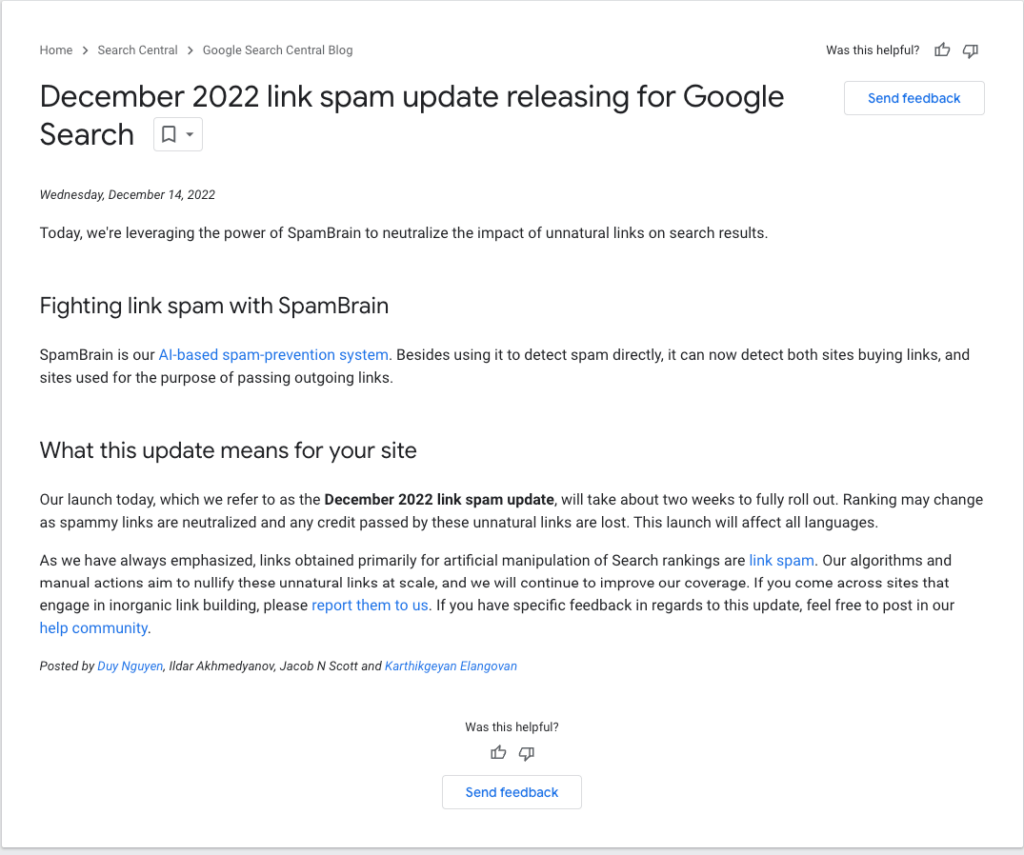This screenshot has height=855, width=1024.
Task: Select the bookmark icon beside the article title
Action: pos(169,133)
